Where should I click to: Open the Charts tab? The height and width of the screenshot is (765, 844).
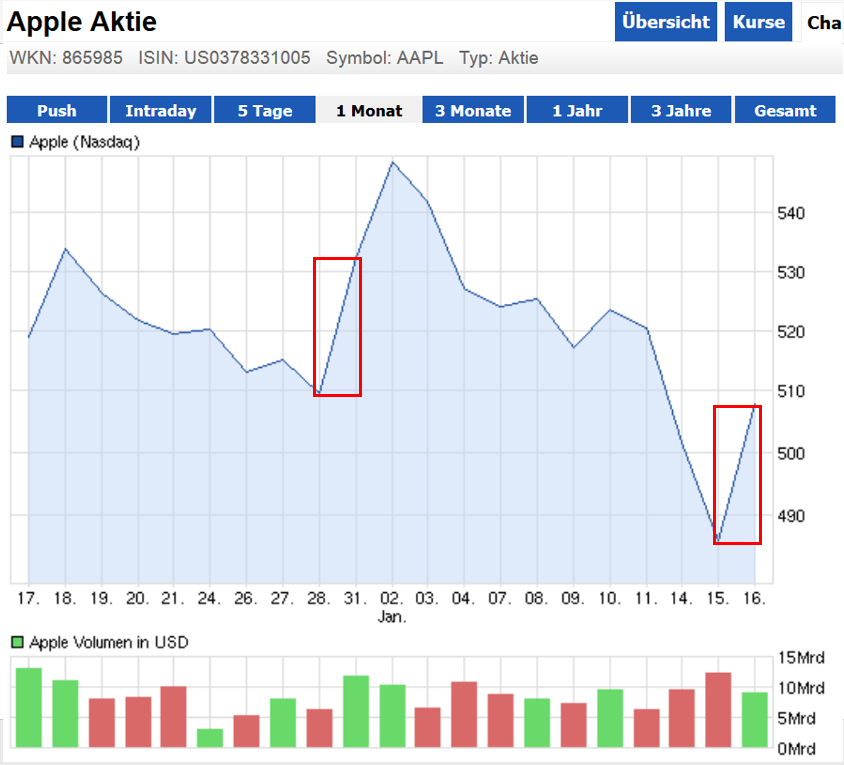click(823, 20)
